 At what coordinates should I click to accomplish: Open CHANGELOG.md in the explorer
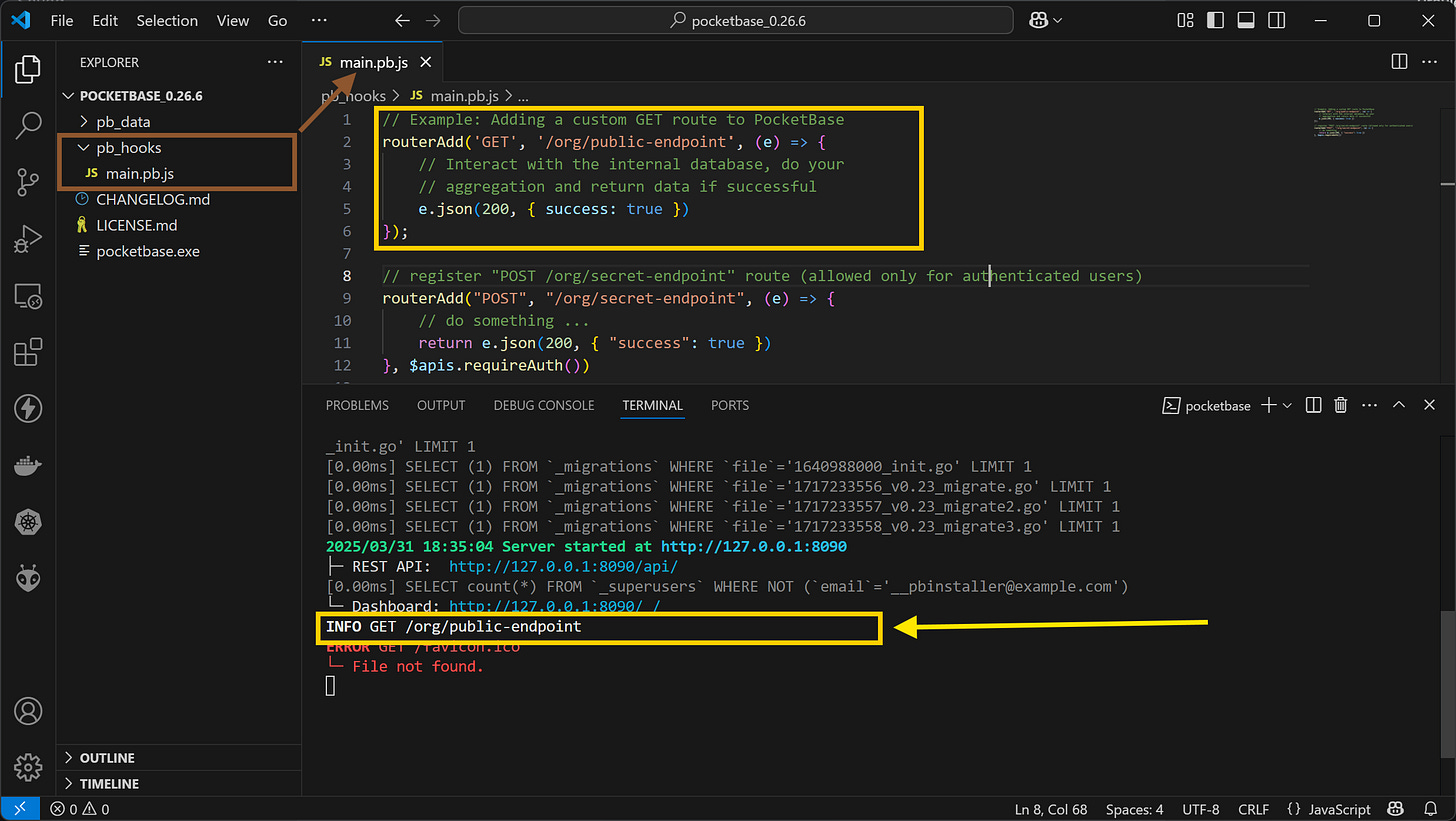click(x=153, y=199)
